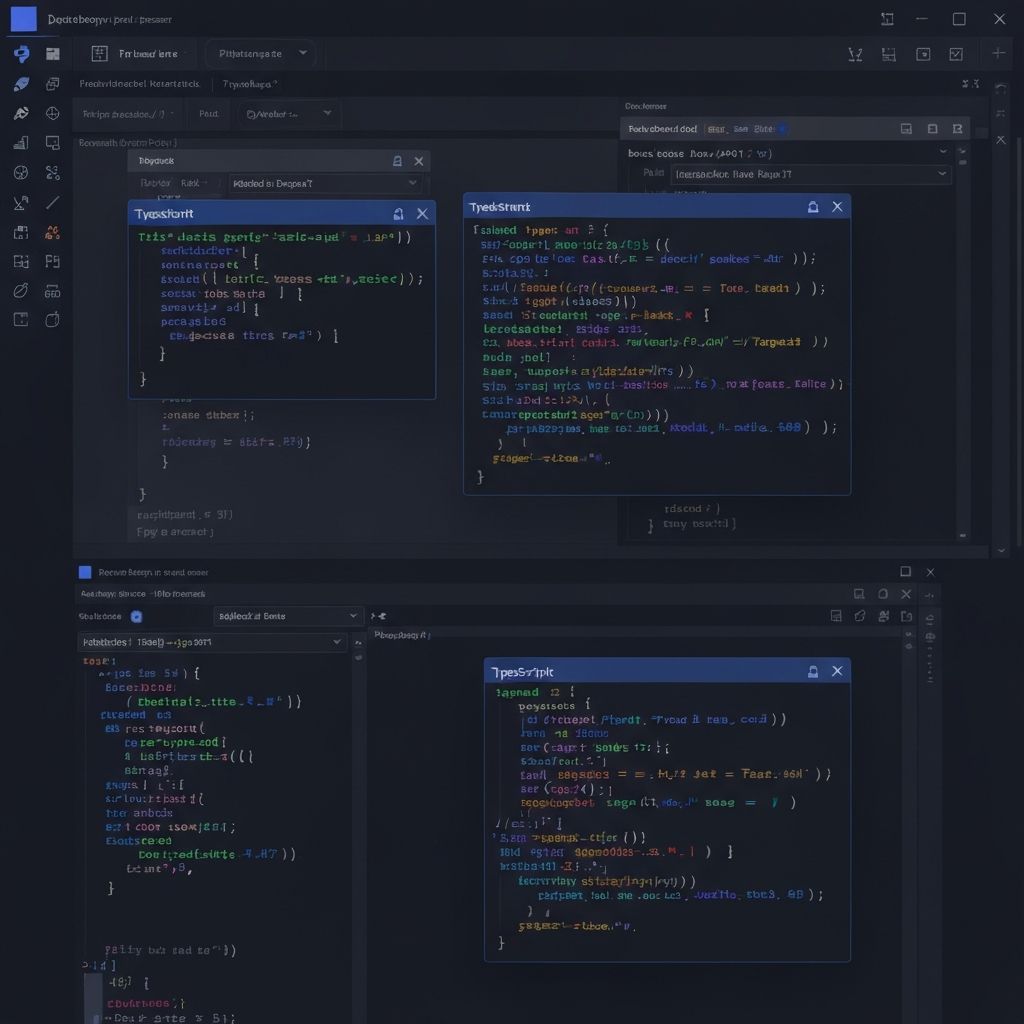Select the second tab beside the vertical divider
Image resolution: width=1024 pixels, height=1024 pixels.
coord(249,85)
